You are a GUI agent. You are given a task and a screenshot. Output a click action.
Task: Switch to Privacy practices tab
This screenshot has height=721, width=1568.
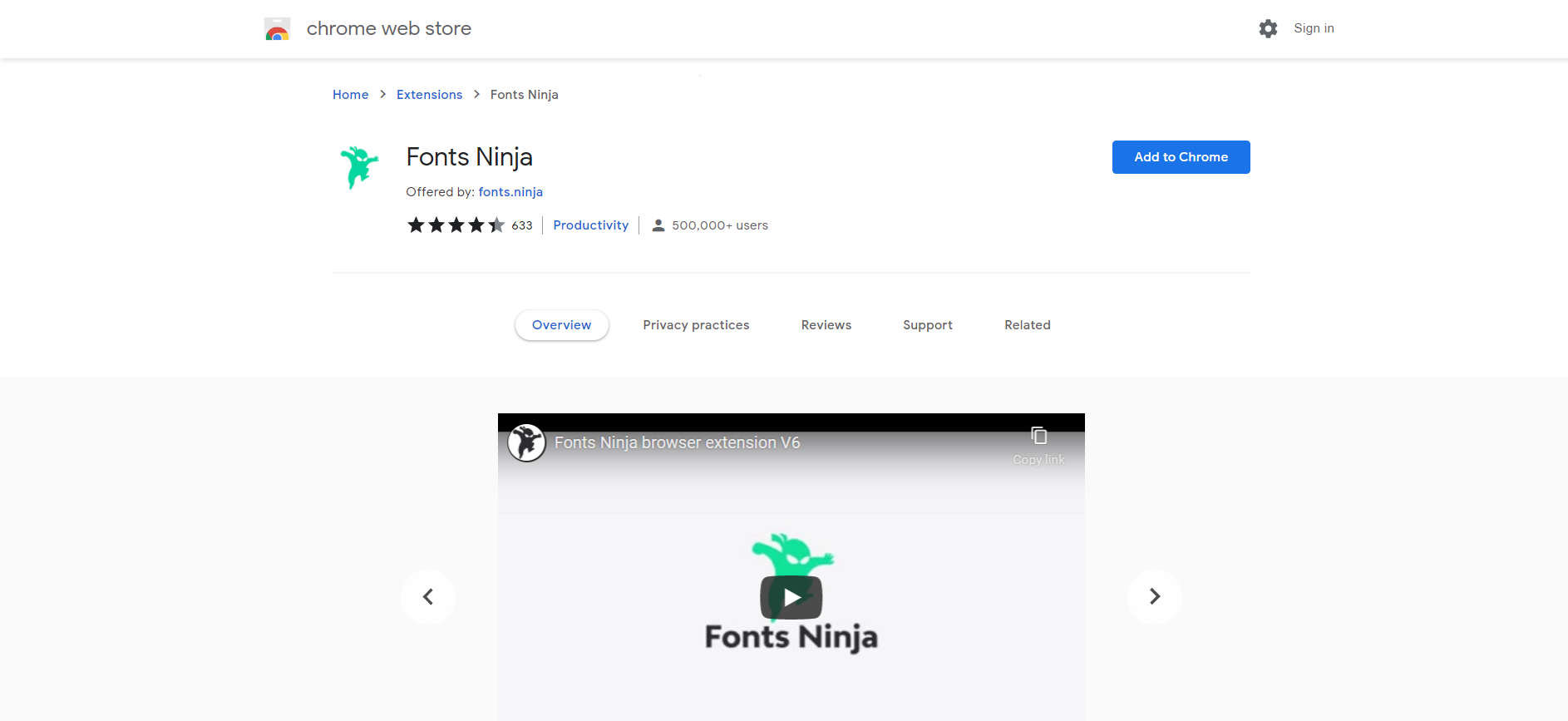click(696, 325)
